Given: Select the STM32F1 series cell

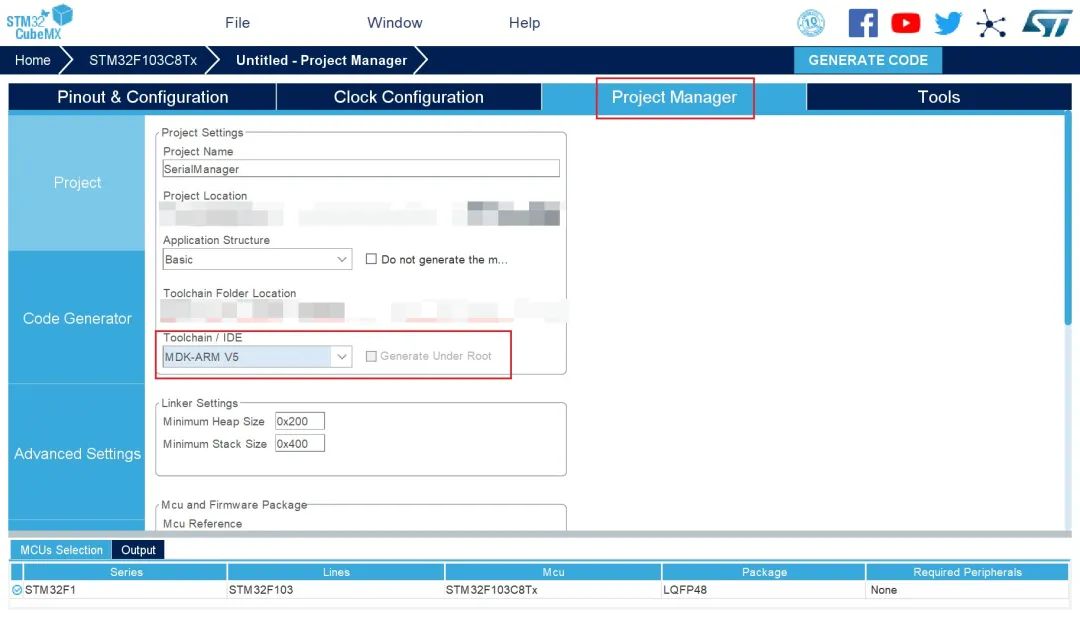Looking at the screenshot, I should coord(125,590).
